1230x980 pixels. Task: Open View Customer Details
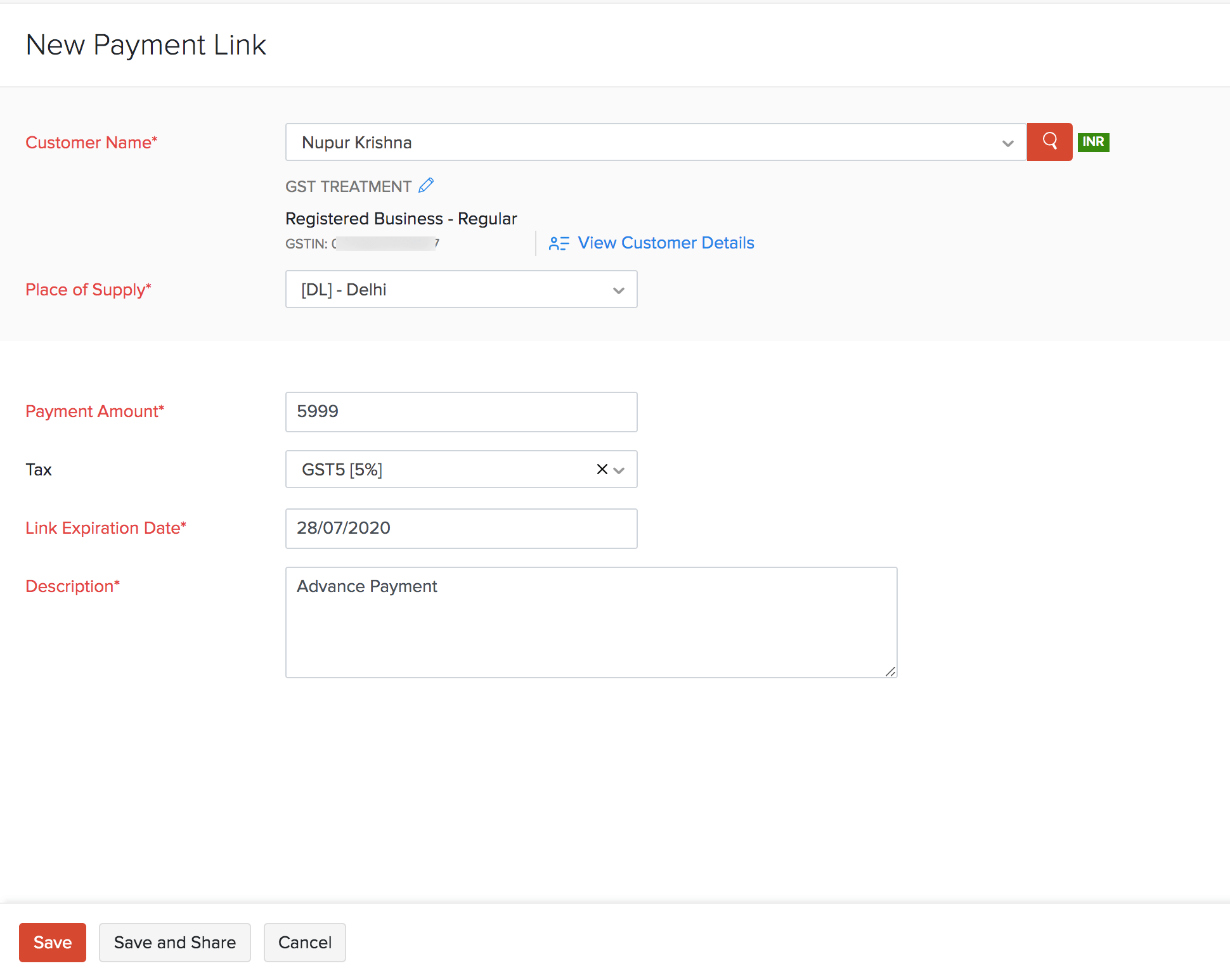coord(666,243)
